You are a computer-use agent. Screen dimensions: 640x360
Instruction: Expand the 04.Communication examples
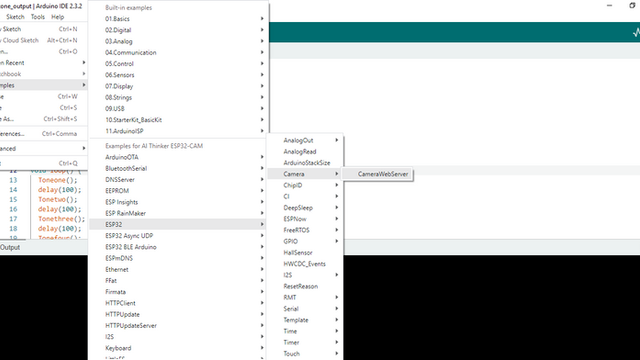[178, 53]
